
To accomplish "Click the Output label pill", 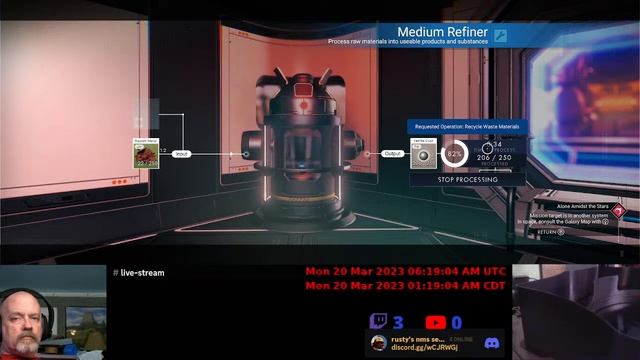I will 393,154.
